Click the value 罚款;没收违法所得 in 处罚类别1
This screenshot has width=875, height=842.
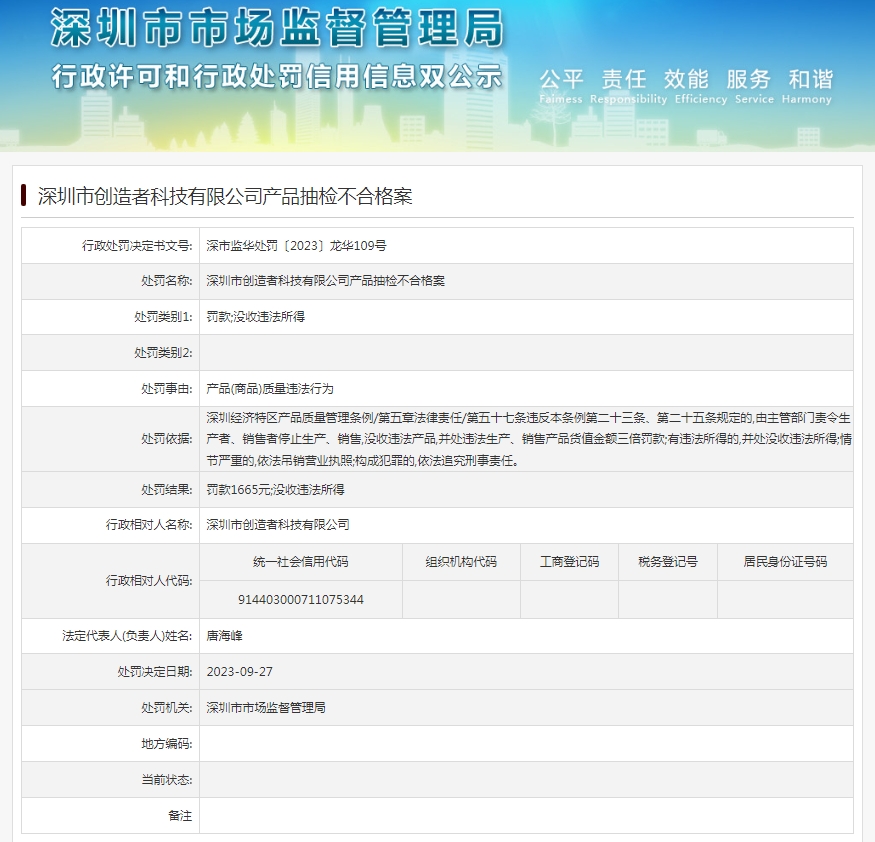[x=256, y=317]
